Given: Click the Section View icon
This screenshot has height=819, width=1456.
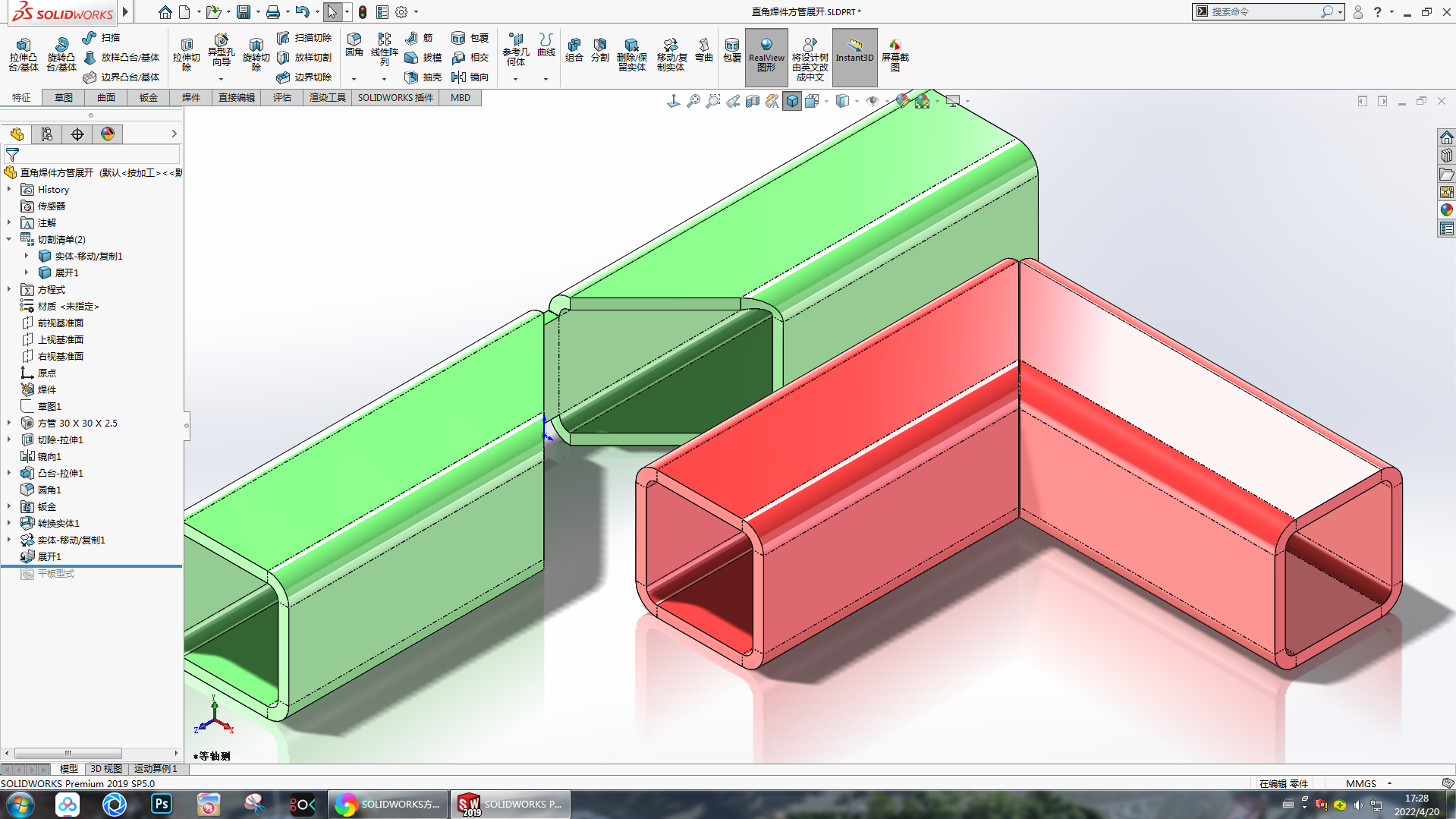Looking at the screenshot, I should 753,101.
